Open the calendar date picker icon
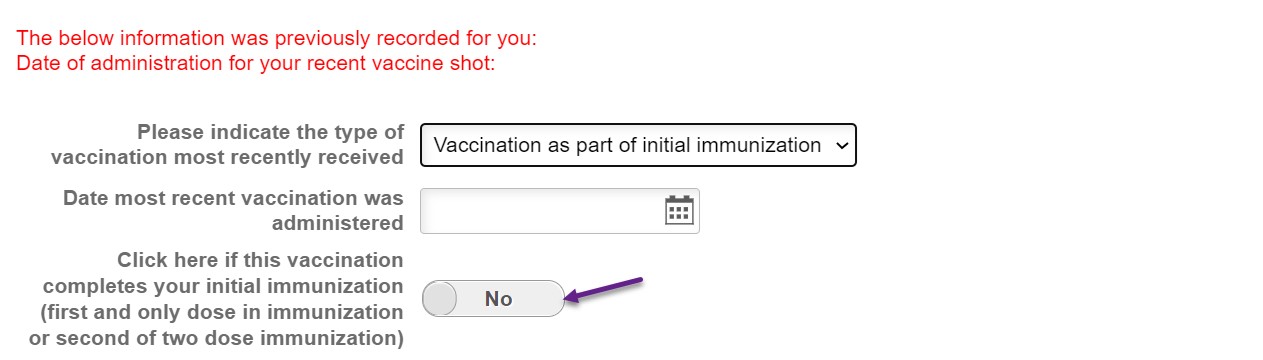1263x360 pixels. pyautogui.click(x=679, y=210)
